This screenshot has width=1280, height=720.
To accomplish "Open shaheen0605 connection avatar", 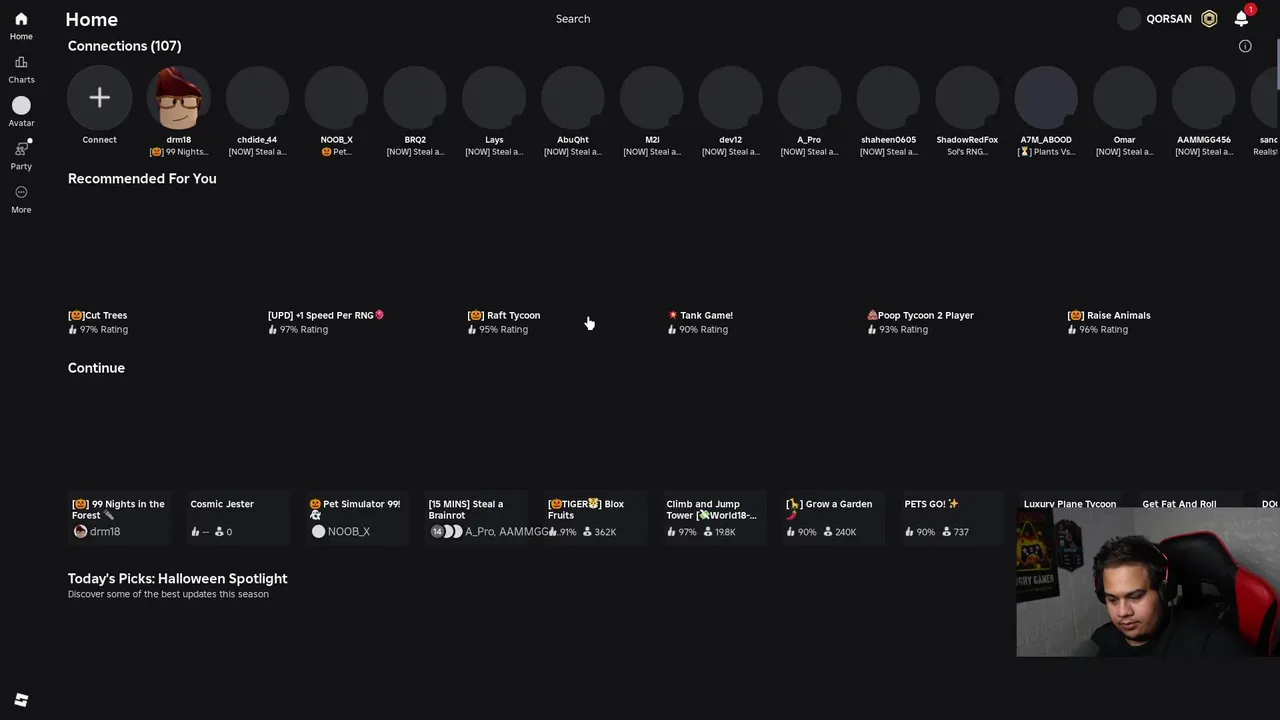I will 888,98.
